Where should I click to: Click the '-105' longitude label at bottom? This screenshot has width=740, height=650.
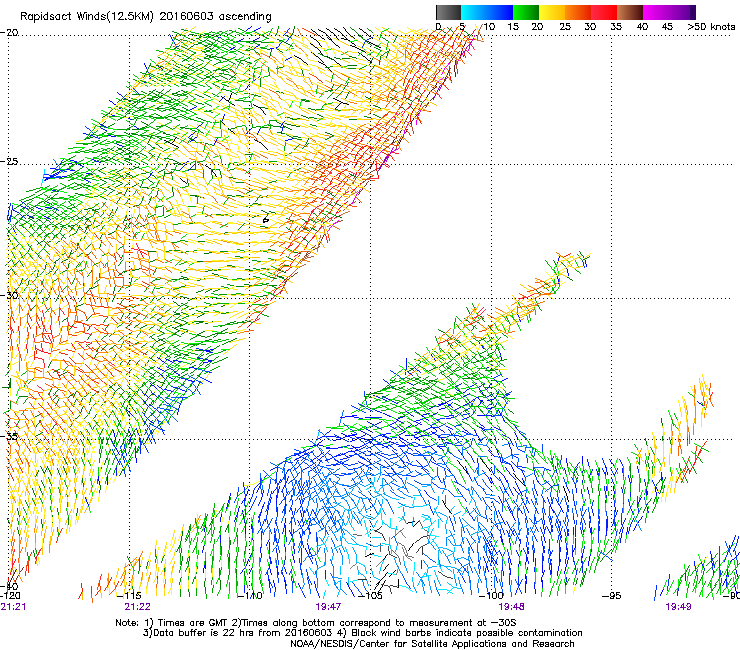(372, 596)
